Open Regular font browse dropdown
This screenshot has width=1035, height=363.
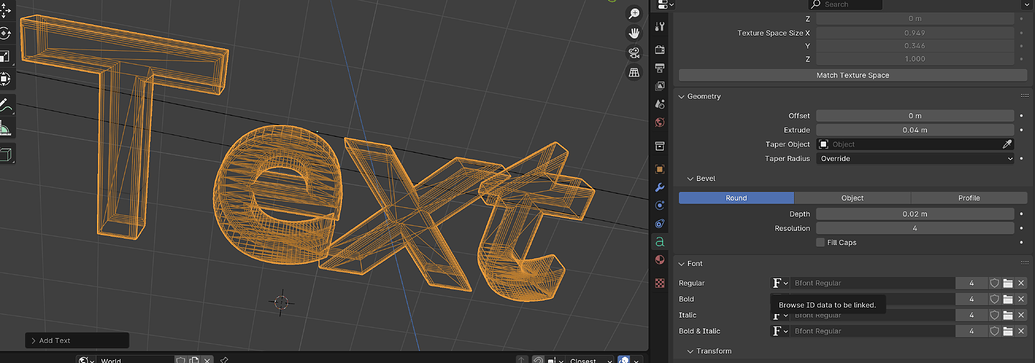pos(780,283)
